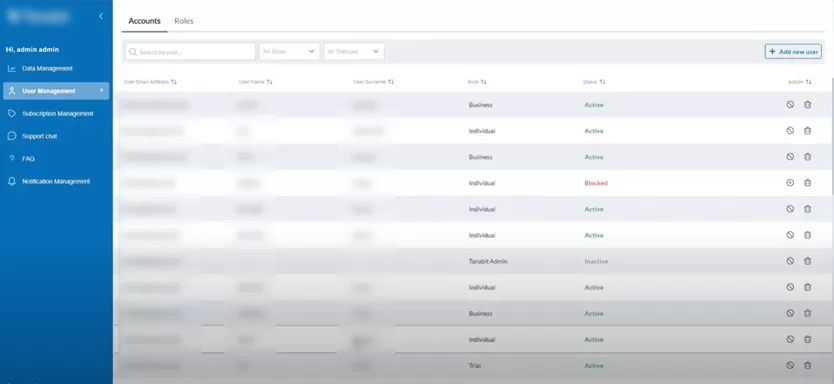Open Data Management via its chart icon

click(12, 69)
